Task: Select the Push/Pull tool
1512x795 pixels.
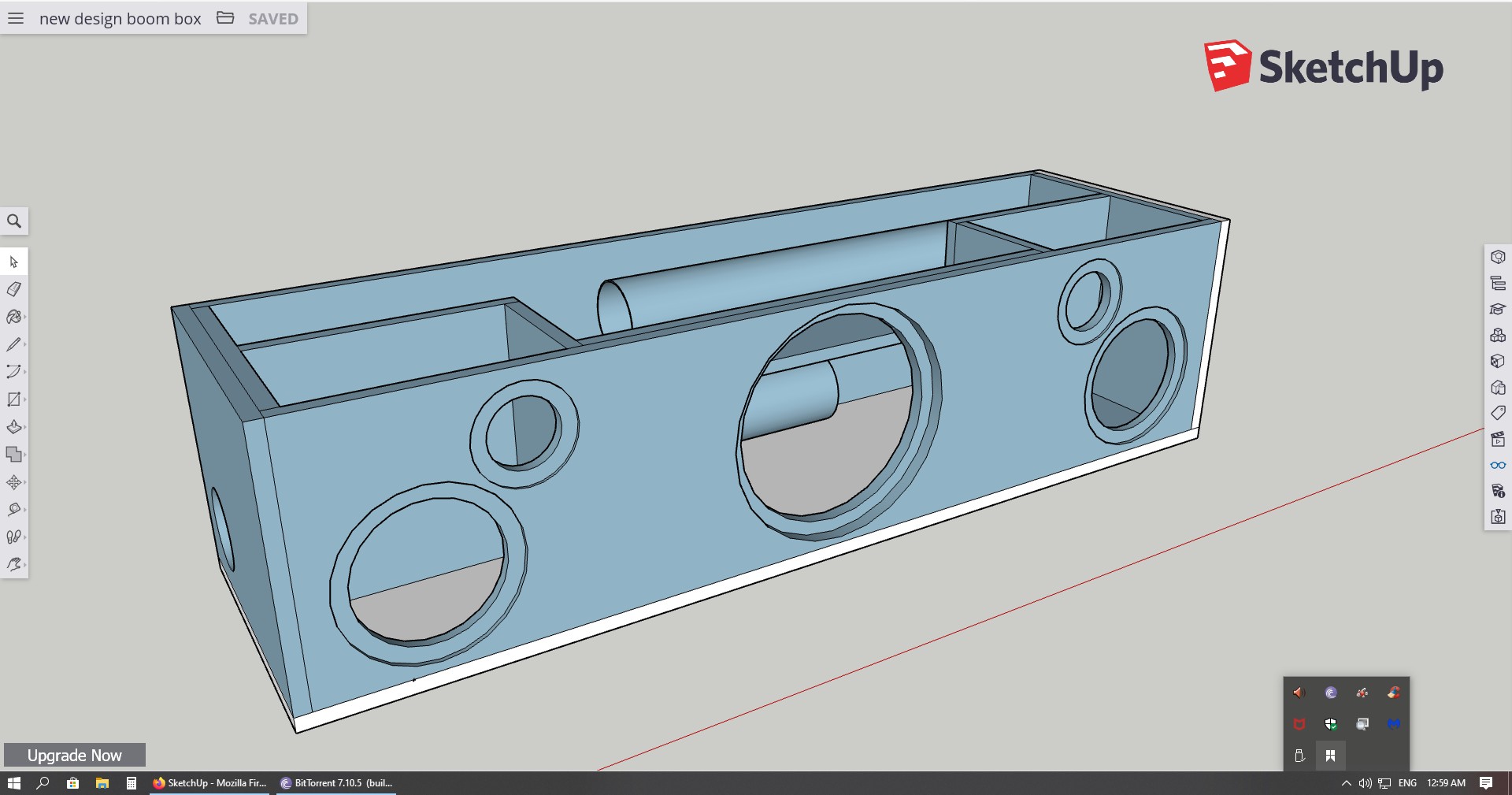Action: (14, 427)
